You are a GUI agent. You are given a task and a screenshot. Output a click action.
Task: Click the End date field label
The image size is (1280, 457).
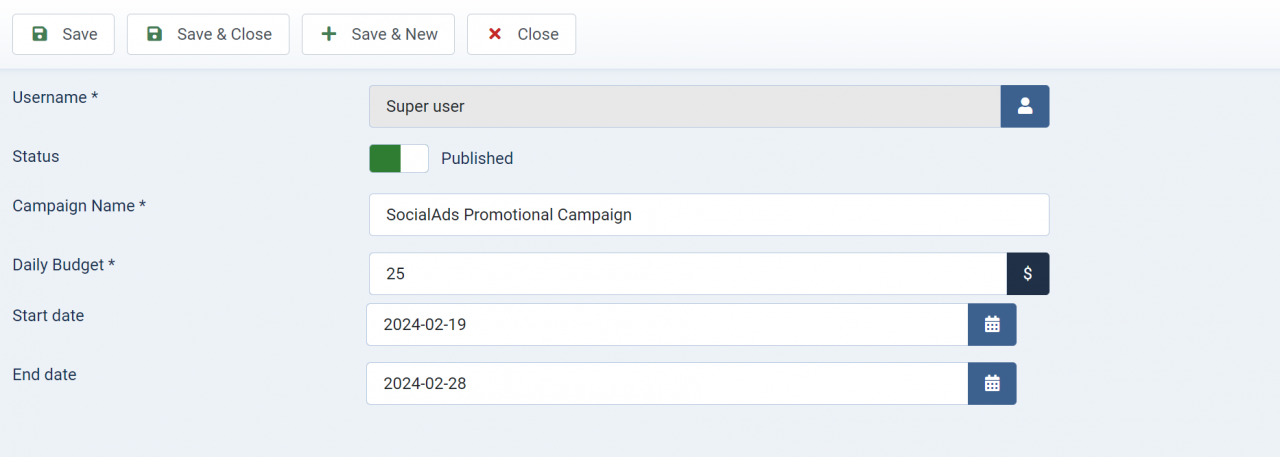point(44,374)
